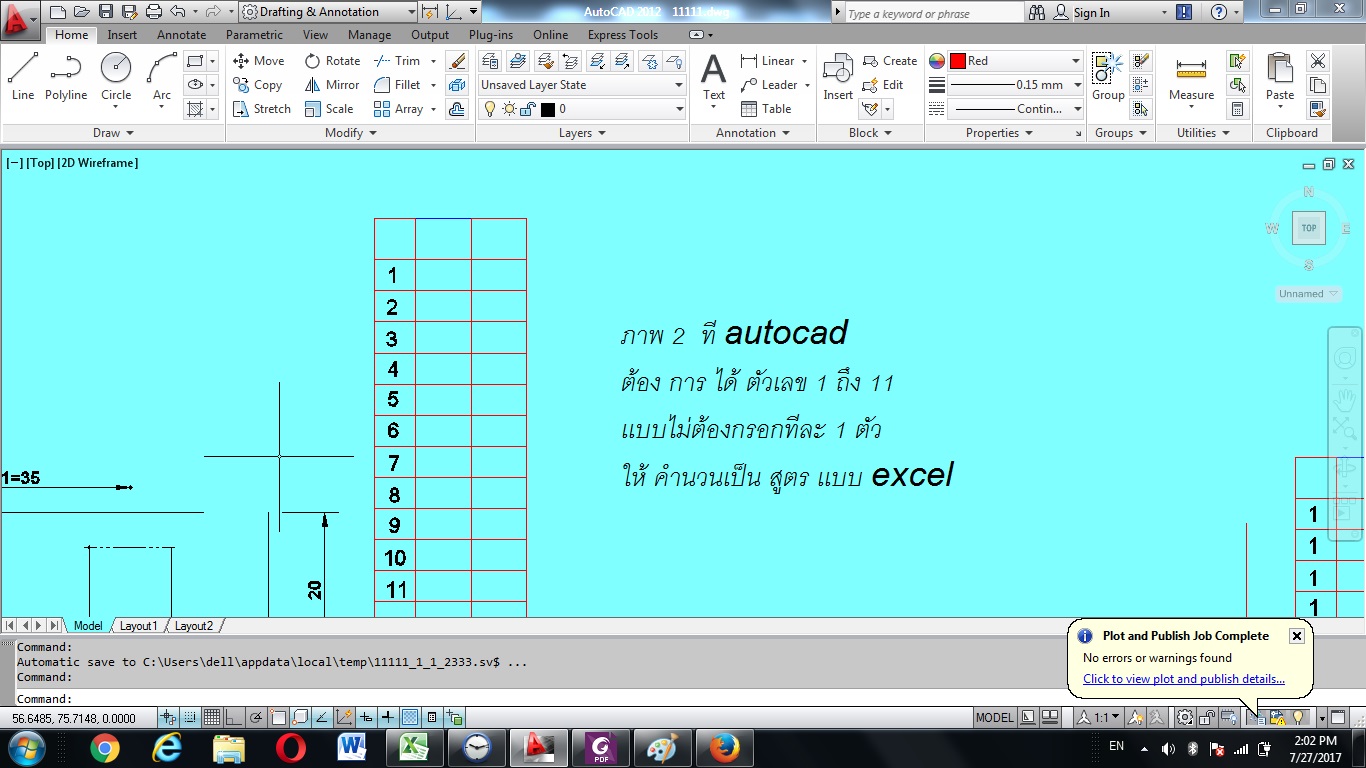1366x768 pixels.
Task: Click the Create block button
Action: coord(889,61)
